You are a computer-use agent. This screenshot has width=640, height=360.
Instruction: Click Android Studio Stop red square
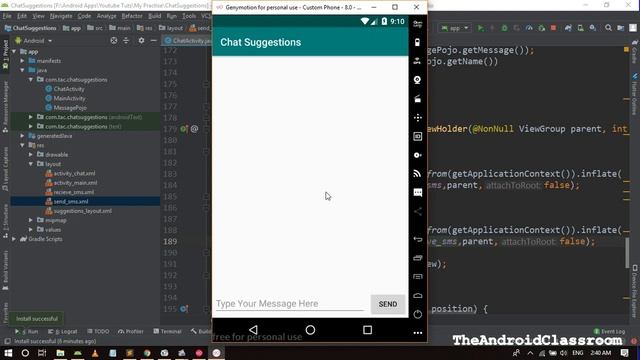coord(553,28)
